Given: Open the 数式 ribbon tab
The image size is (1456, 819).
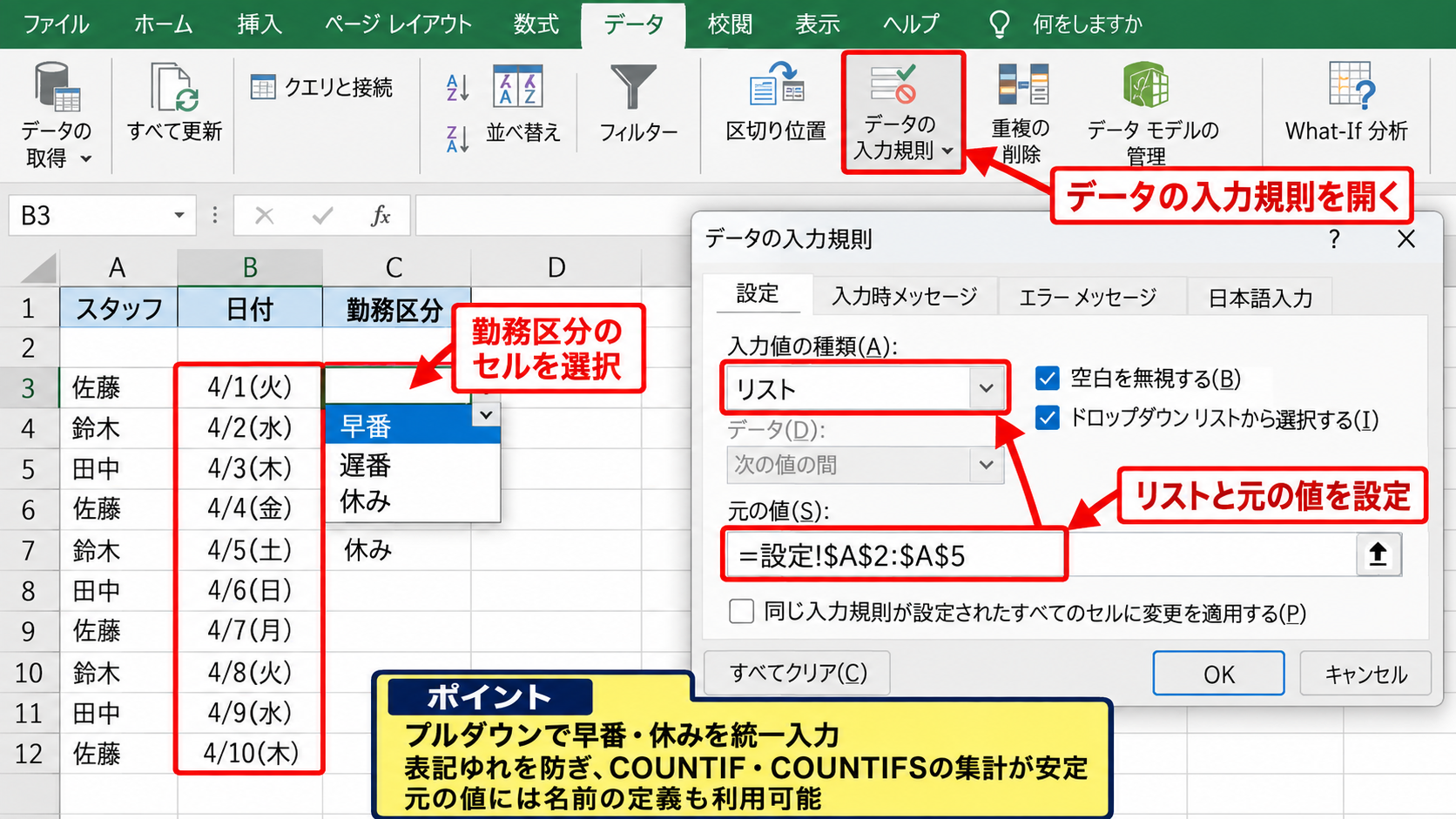Looking at the screenshot, I should 536,24.
